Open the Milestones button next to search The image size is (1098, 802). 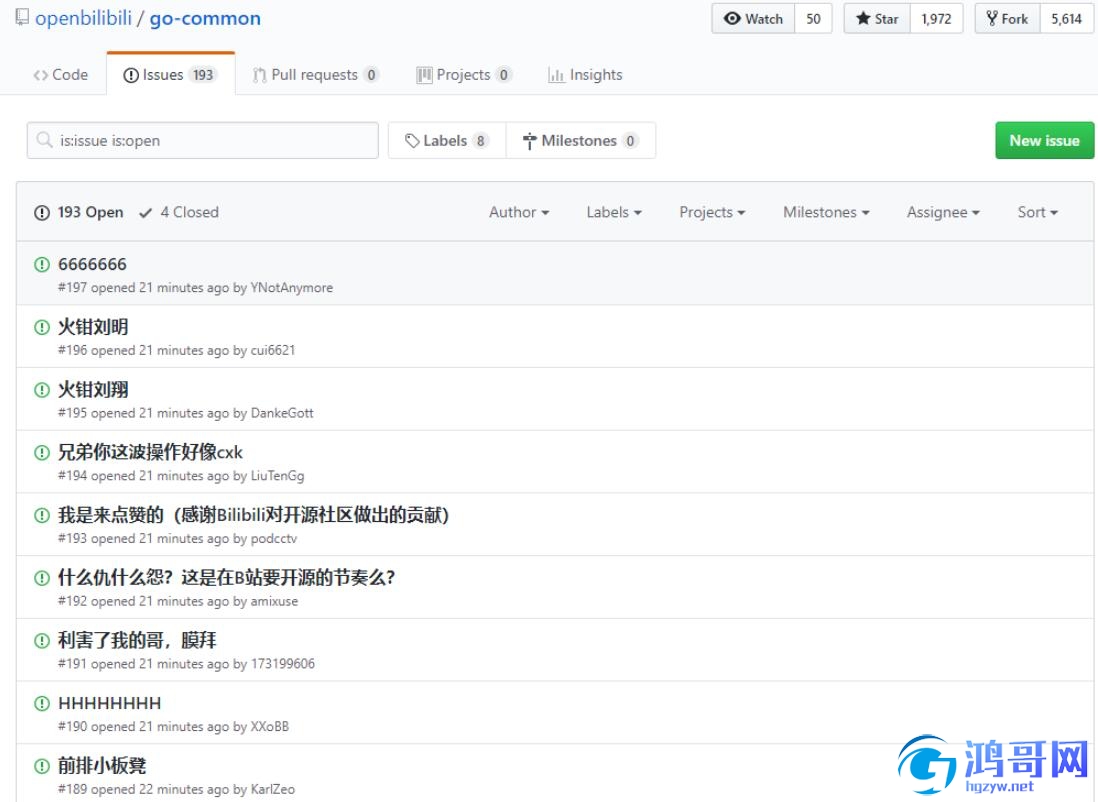[x=581, y=141]
